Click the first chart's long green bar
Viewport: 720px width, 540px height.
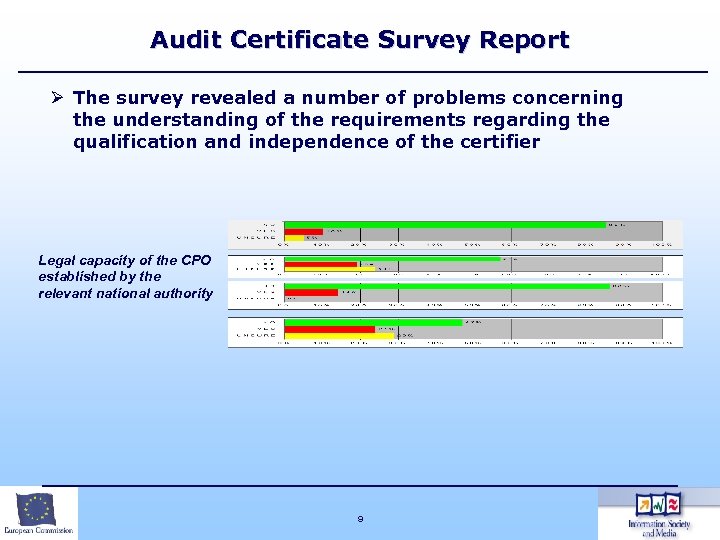[445, 225]
